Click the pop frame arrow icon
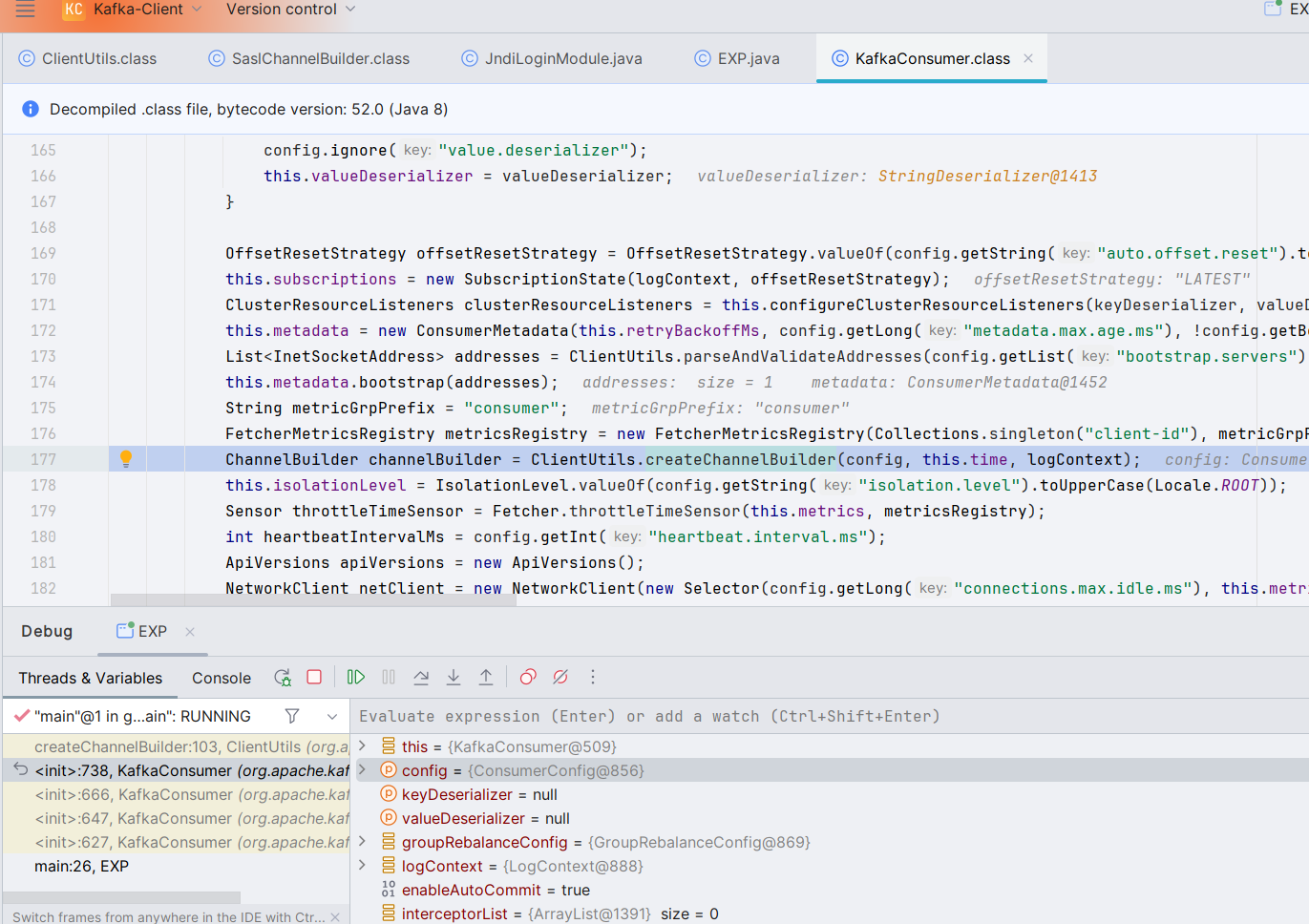This screenshot has width=1309, height=924. 20,769
